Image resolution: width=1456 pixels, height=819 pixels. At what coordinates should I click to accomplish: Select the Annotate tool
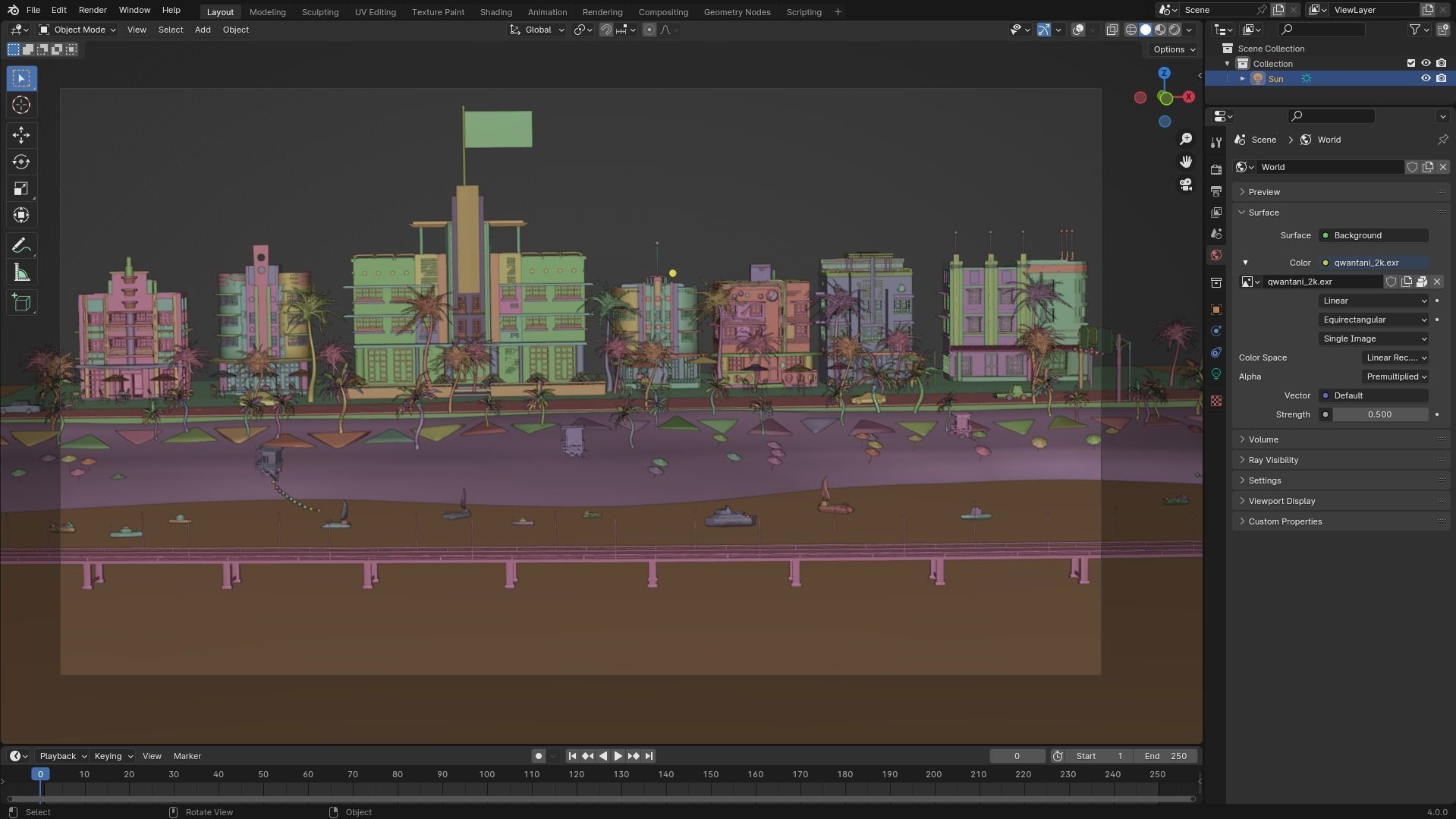21,246
